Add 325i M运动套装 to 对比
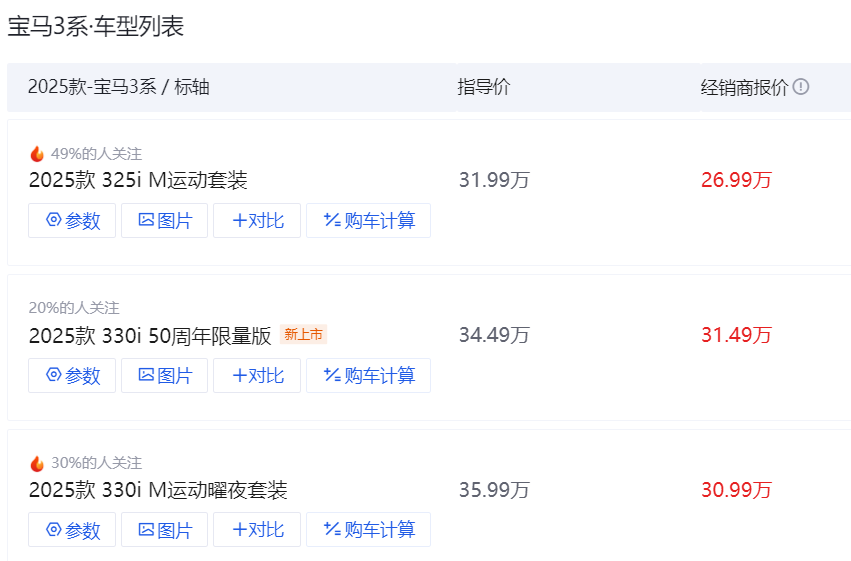This screenshot has width=851, height=561. tap(257, 221)
